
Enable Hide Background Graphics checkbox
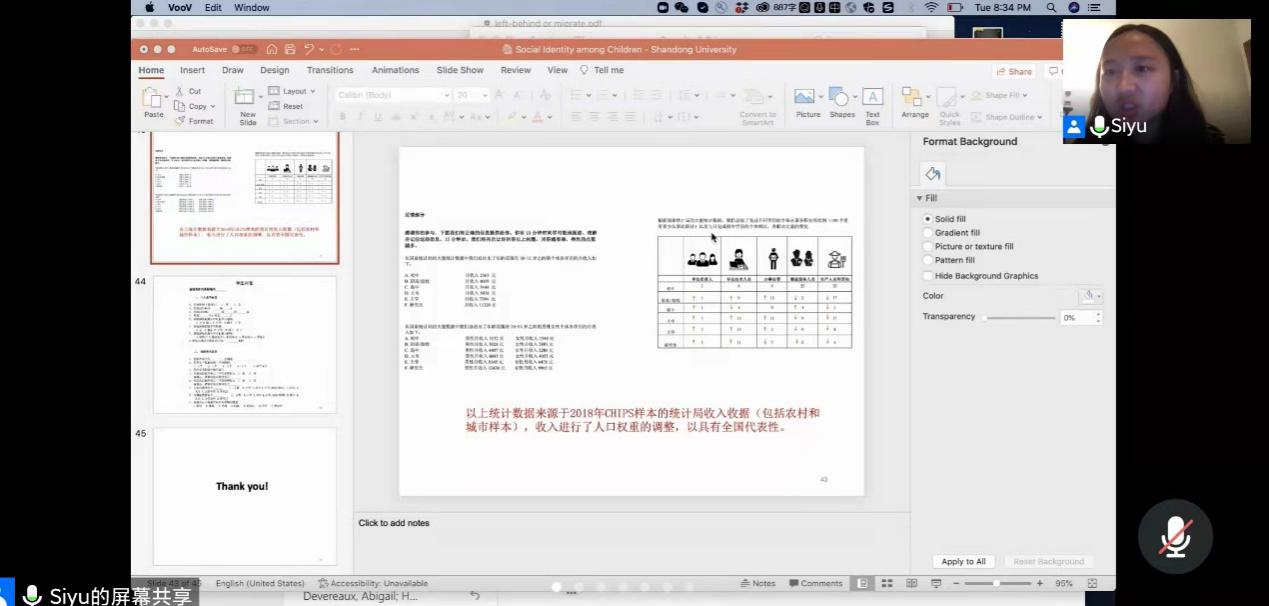[928, 276]
